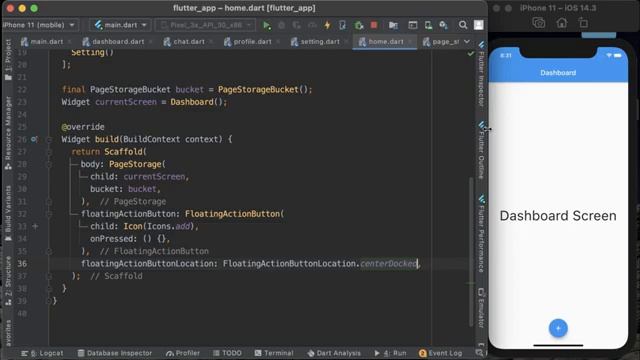Tap the blue floating add button in simulator
This screenshot has width=640, height=360.
558,328
